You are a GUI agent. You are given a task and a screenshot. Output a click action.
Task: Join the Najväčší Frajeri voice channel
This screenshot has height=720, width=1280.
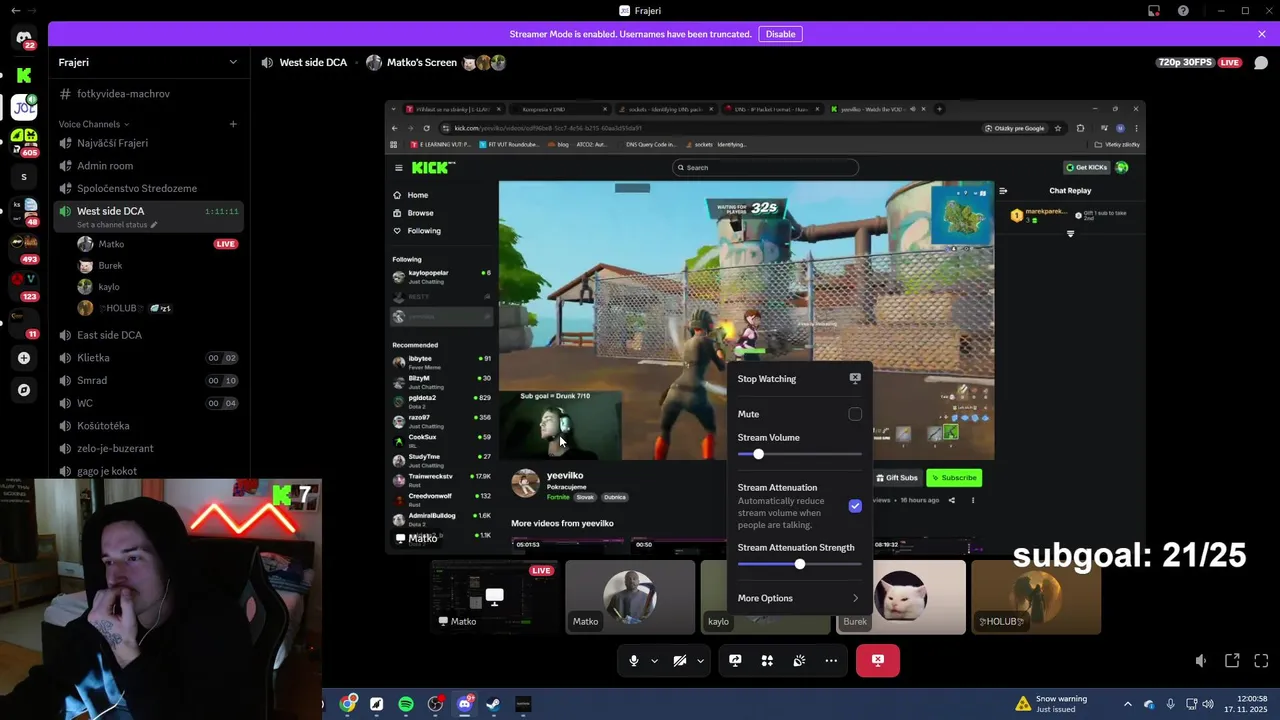click(x=148, y=143)
